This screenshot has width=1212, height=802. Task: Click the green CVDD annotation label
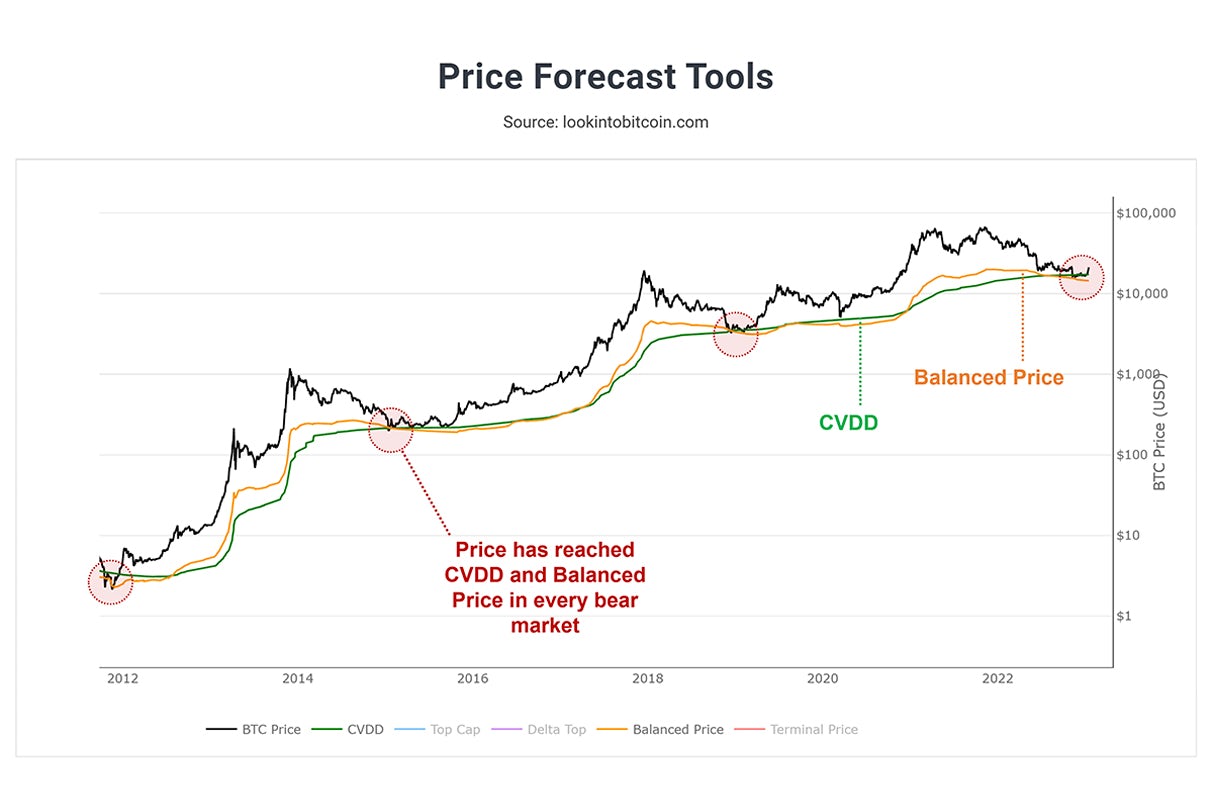pyautogui.click(x=848, y=423)
